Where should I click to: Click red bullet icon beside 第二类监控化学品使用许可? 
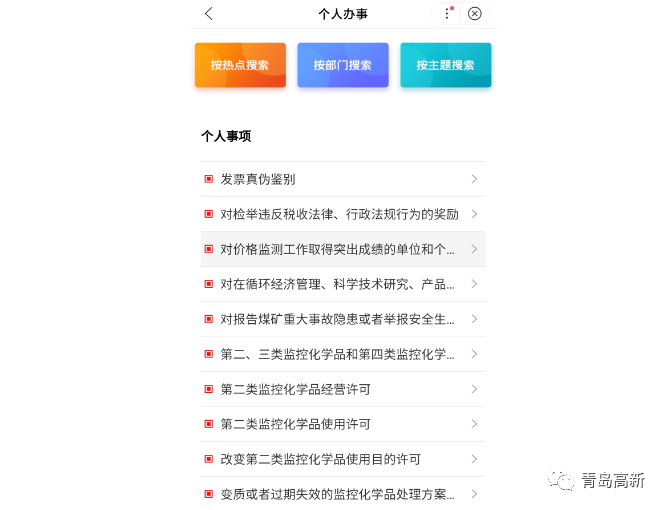pos(209,424)
